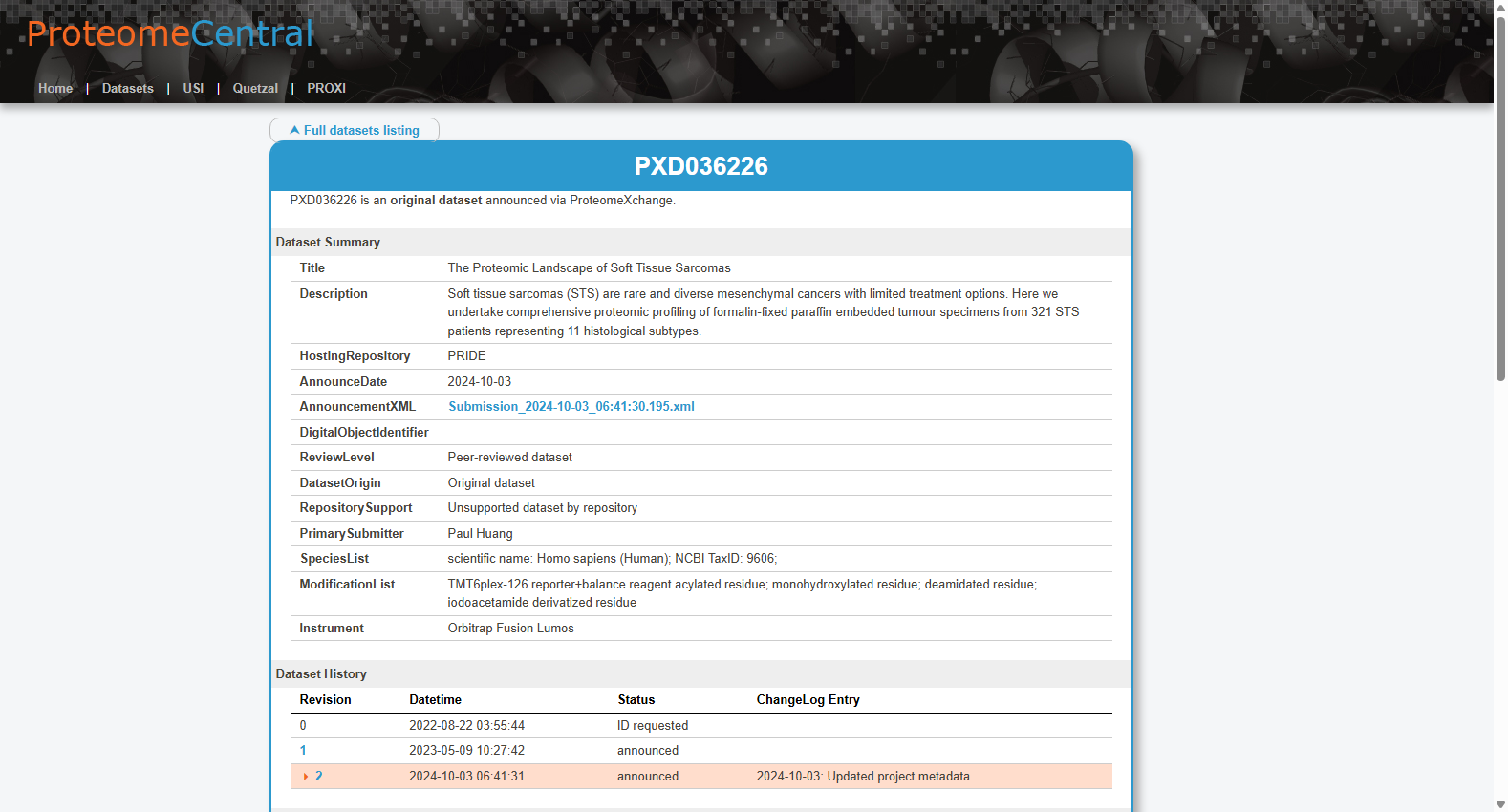Click the 'PRIDE' hosting repository value
This screenshot has width=1508, height=812.
(466, 355)
